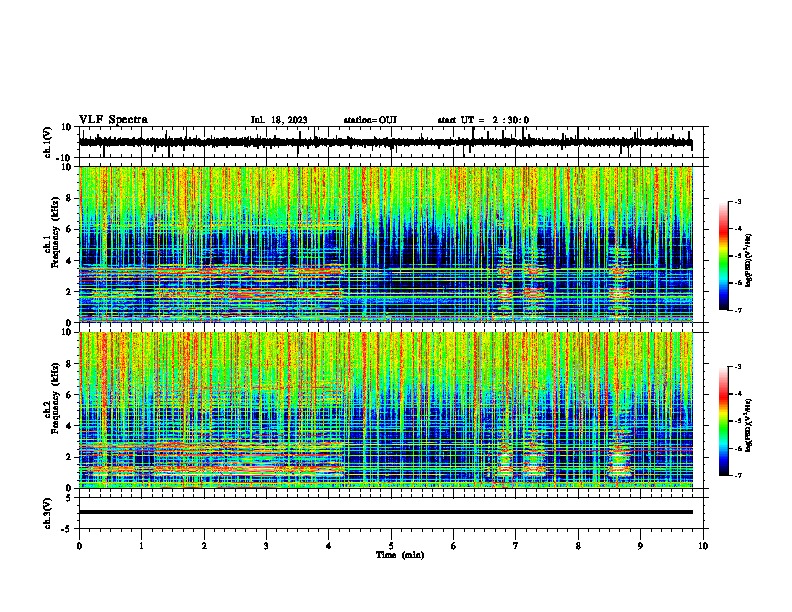Click the "4" kHz tick on ch.2 frequency axis
This screenshot has width=792, height=612.
tap(70, 426)
